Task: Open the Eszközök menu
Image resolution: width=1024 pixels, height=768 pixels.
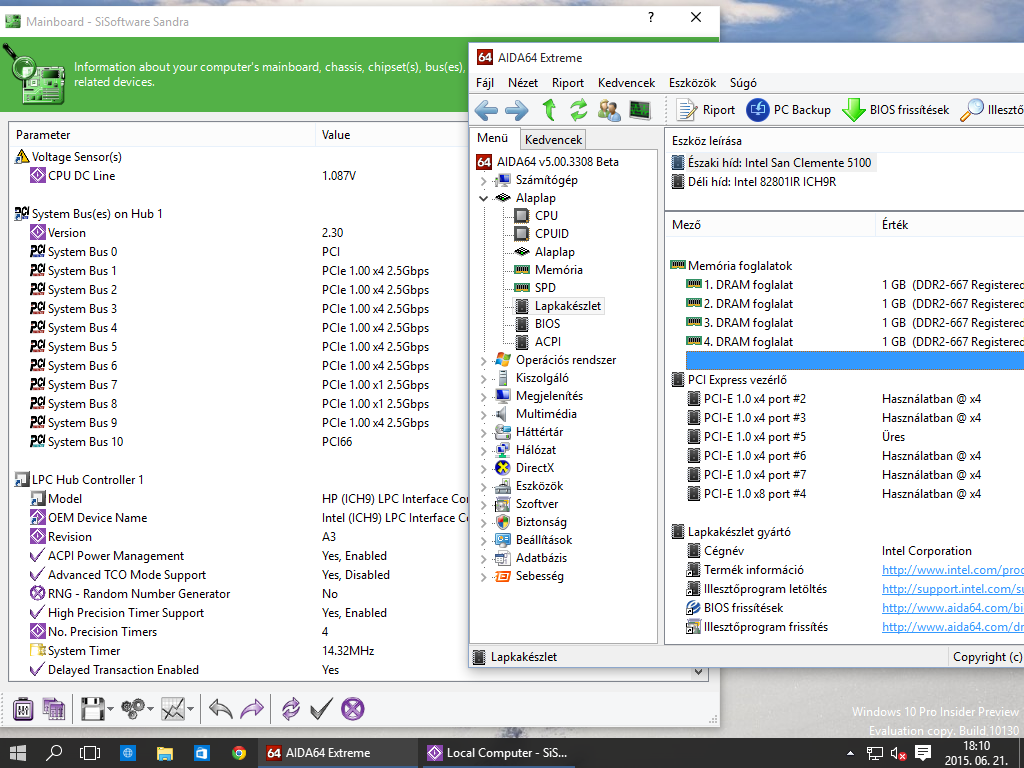Action: 692,83
